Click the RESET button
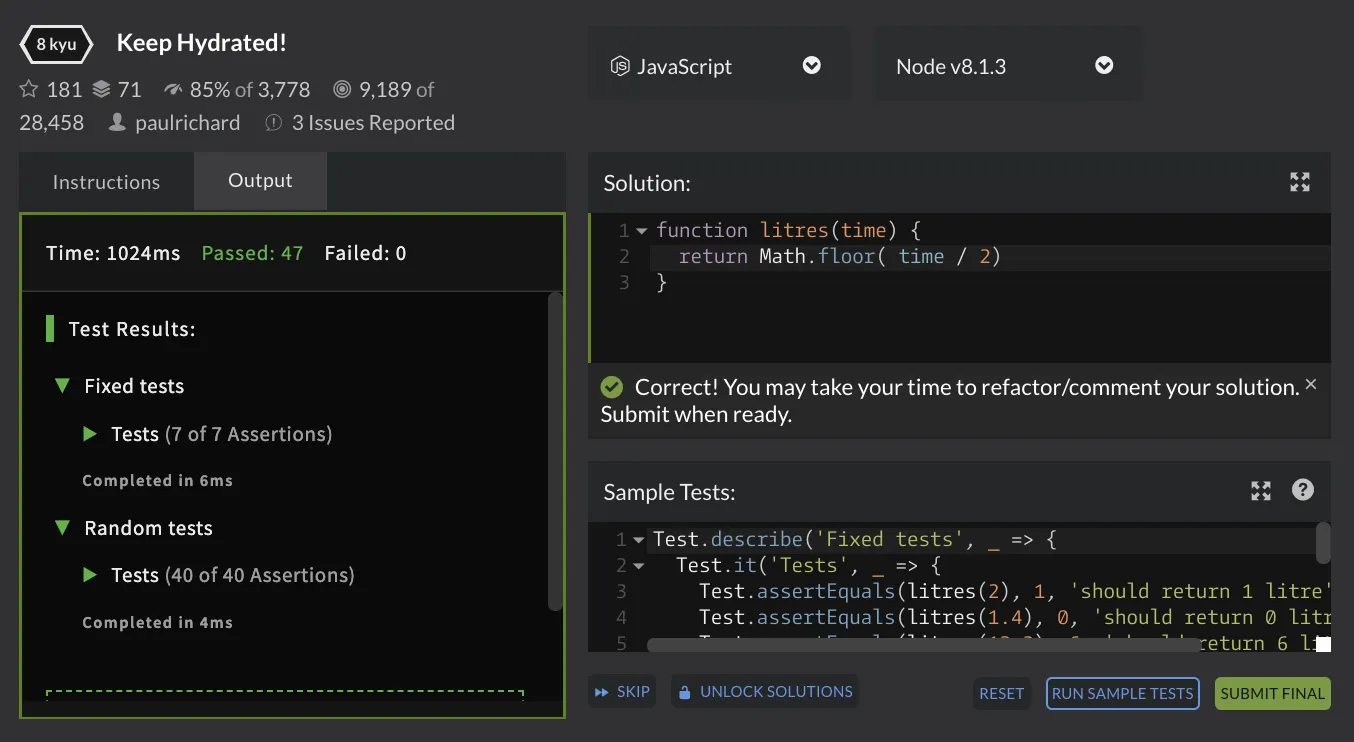 [x=1001, y=693]
